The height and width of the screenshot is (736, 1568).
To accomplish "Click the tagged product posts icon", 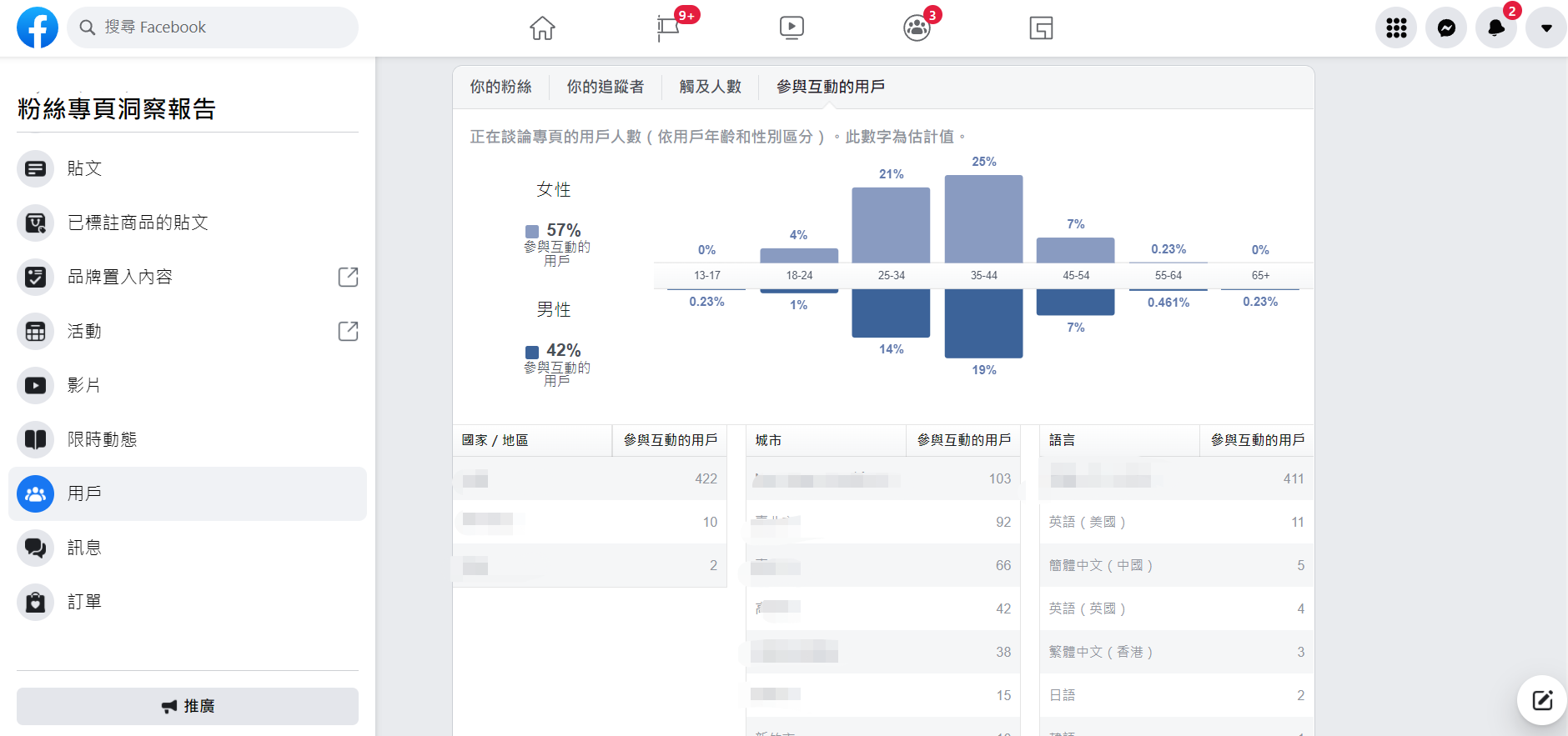I will point(35,223).
